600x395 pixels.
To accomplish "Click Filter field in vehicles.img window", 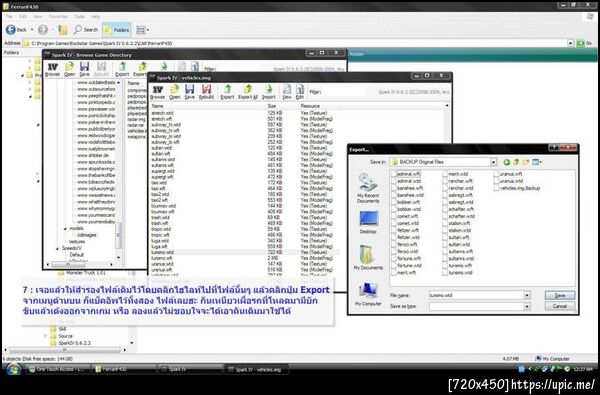I will 343,92.
